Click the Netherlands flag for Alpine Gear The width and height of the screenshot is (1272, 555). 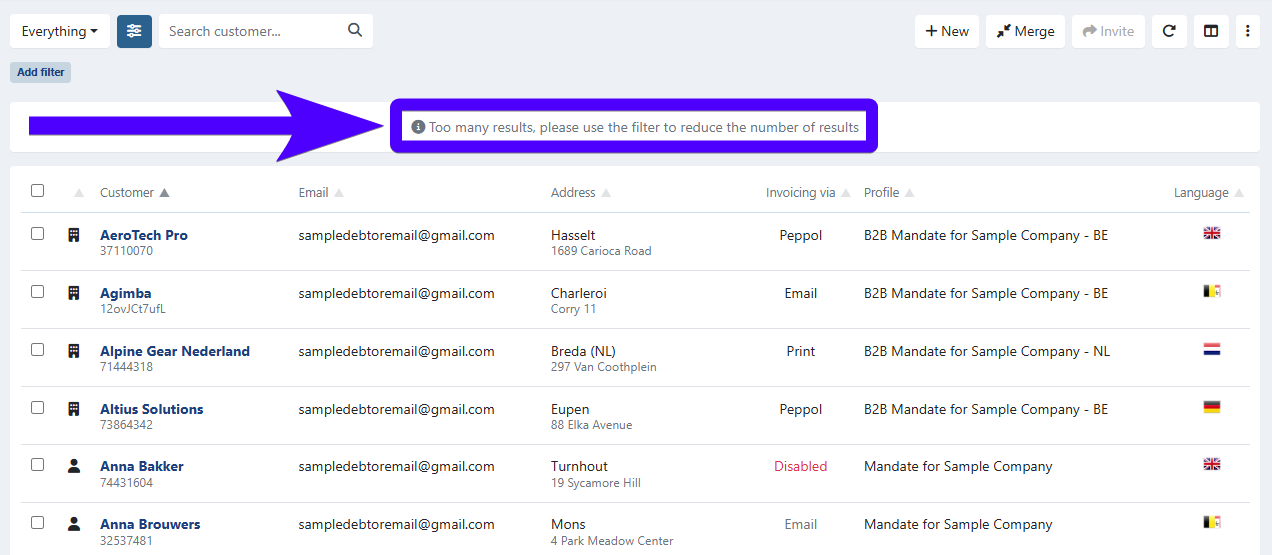[1211, 350]
